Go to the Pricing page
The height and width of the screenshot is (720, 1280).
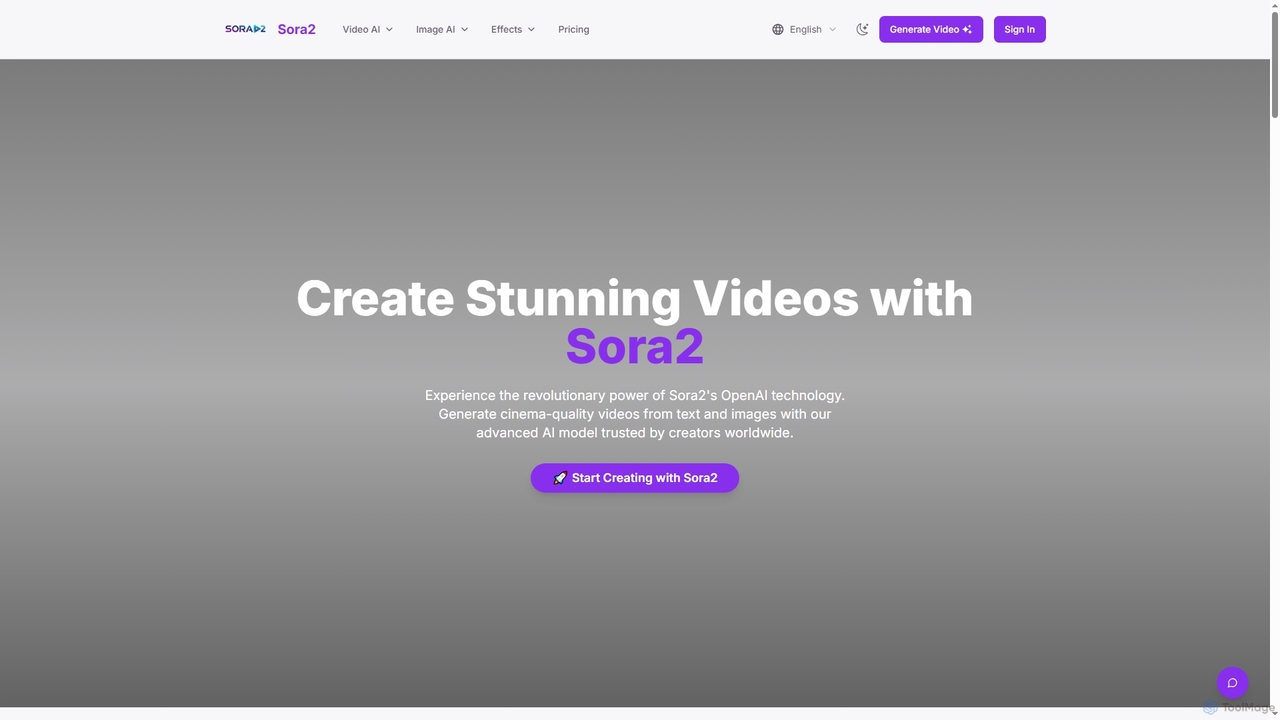click(574, 29)
